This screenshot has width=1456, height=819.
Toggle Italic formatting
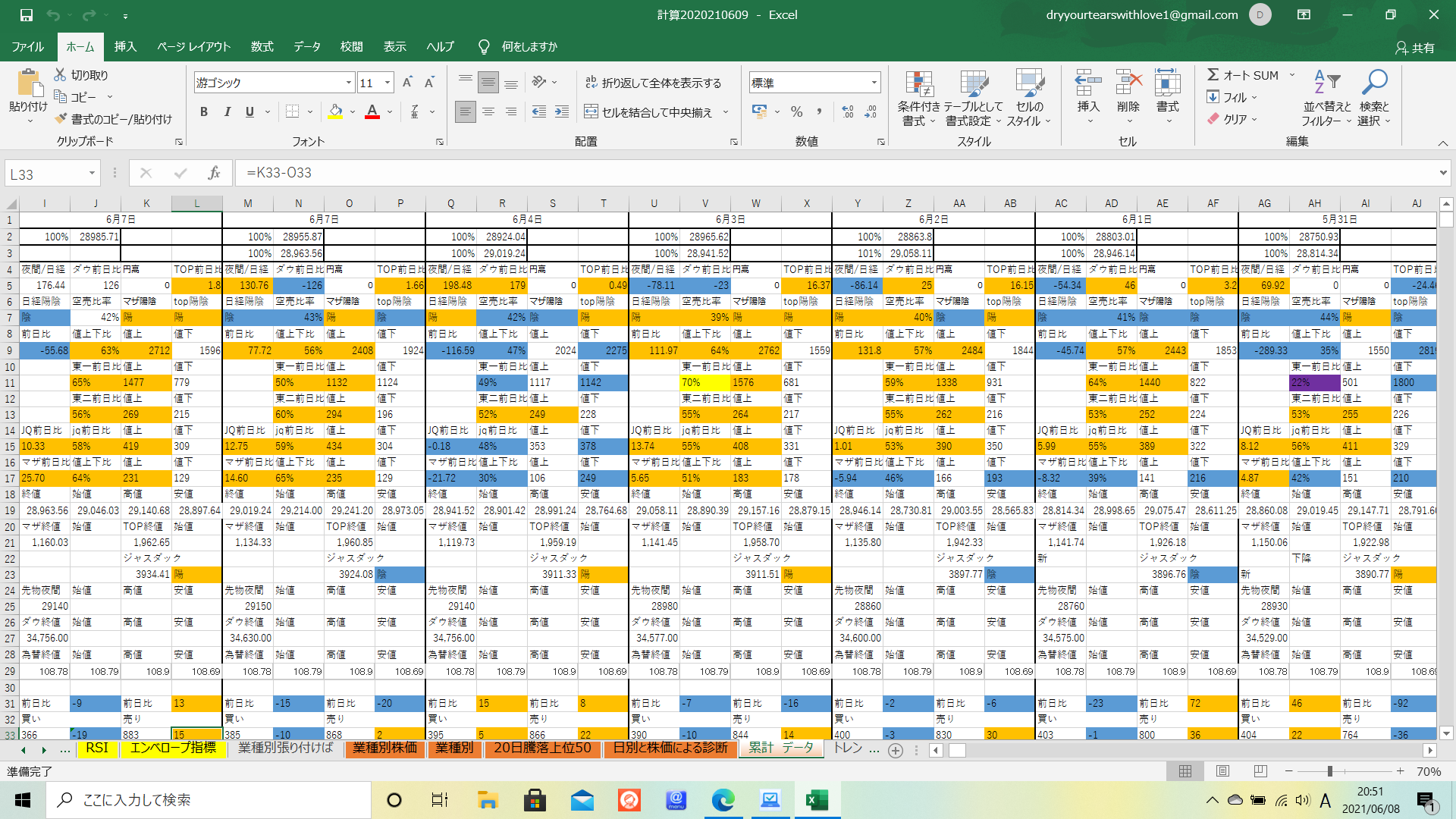coord(227,111)
